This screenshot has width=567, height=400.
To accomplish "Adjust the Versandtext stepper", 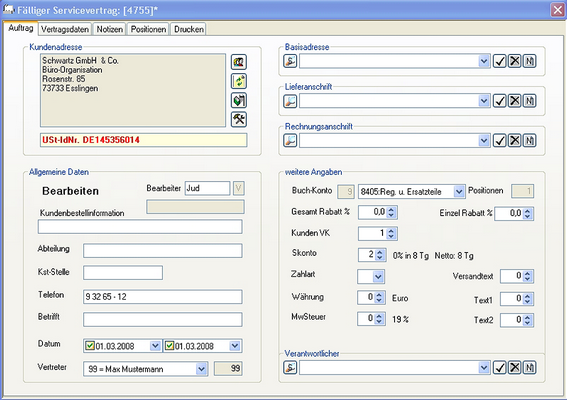I will pyautogui.click(x=528, y=276).
